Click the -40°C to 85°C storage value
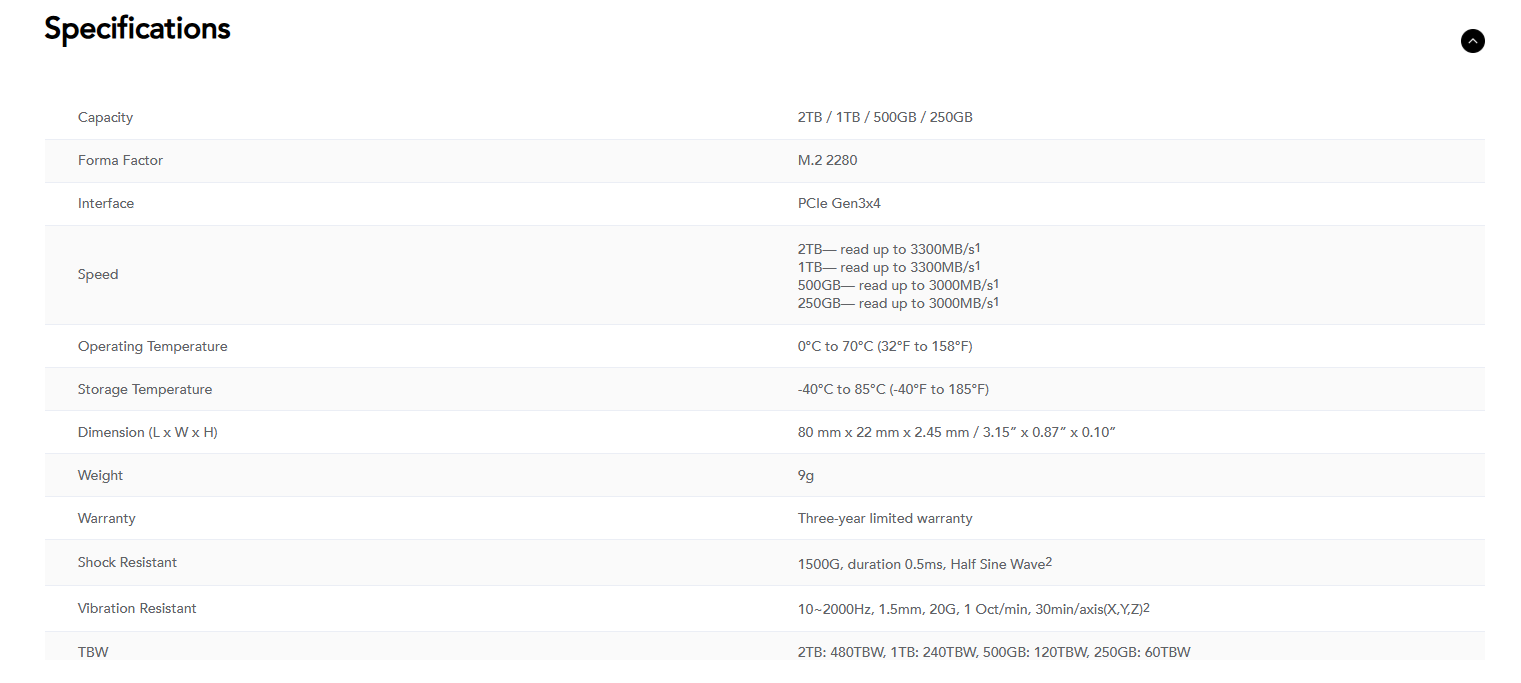Viewport: 1521px width, 683px height. pos(892,389)
